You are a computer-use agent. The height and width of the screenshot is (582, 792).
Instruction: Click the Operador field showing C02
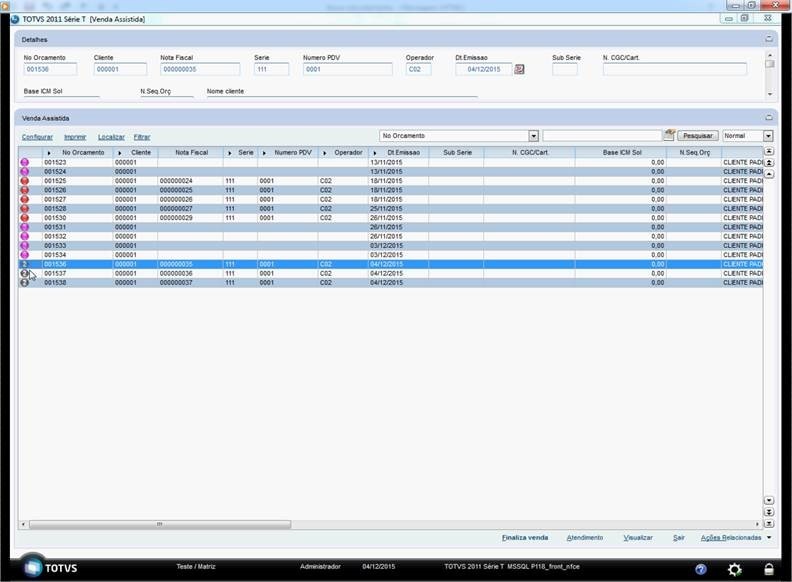(x=418, y=69)
